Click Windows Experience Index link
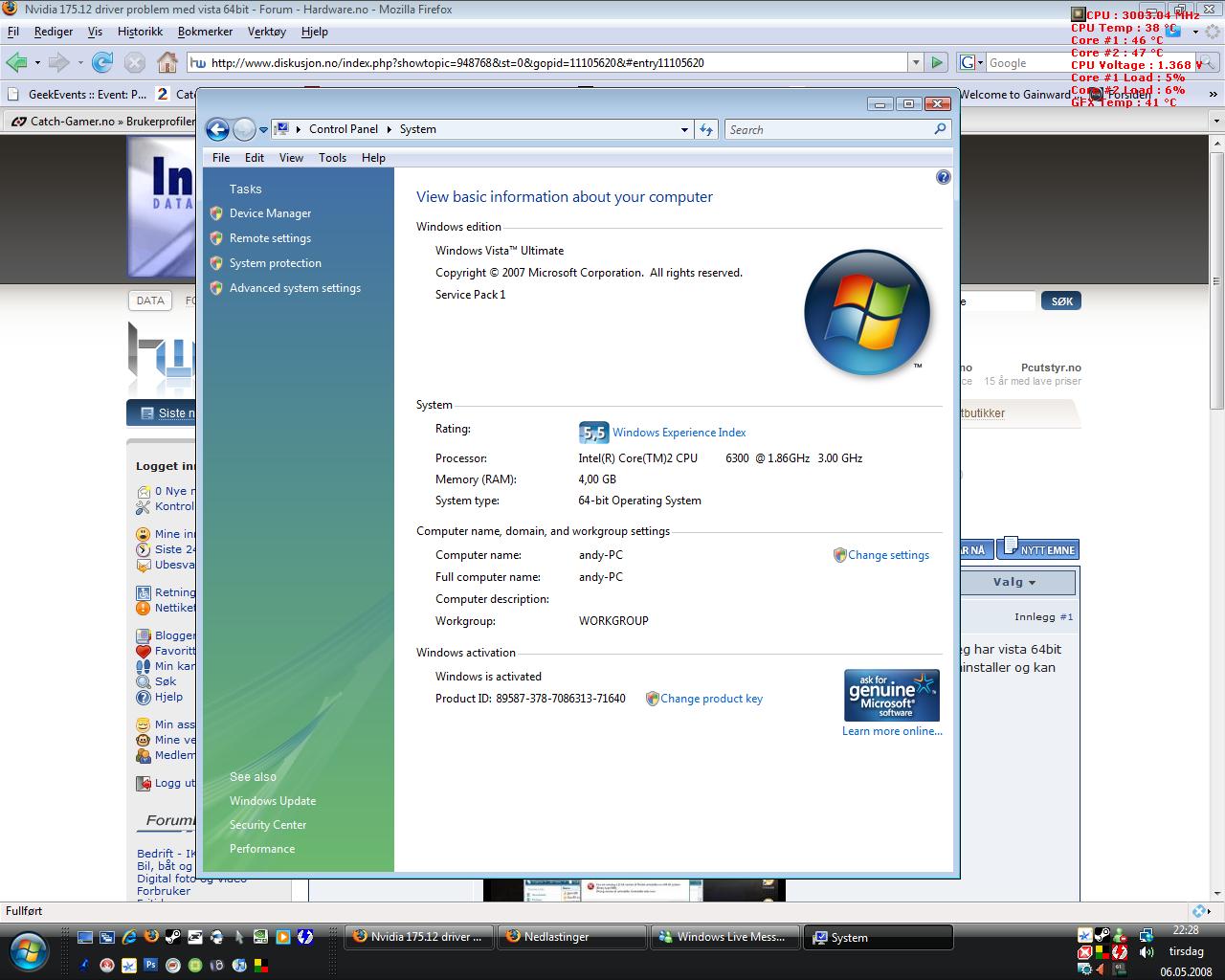1225x980 pixels. tap(679, 433)
